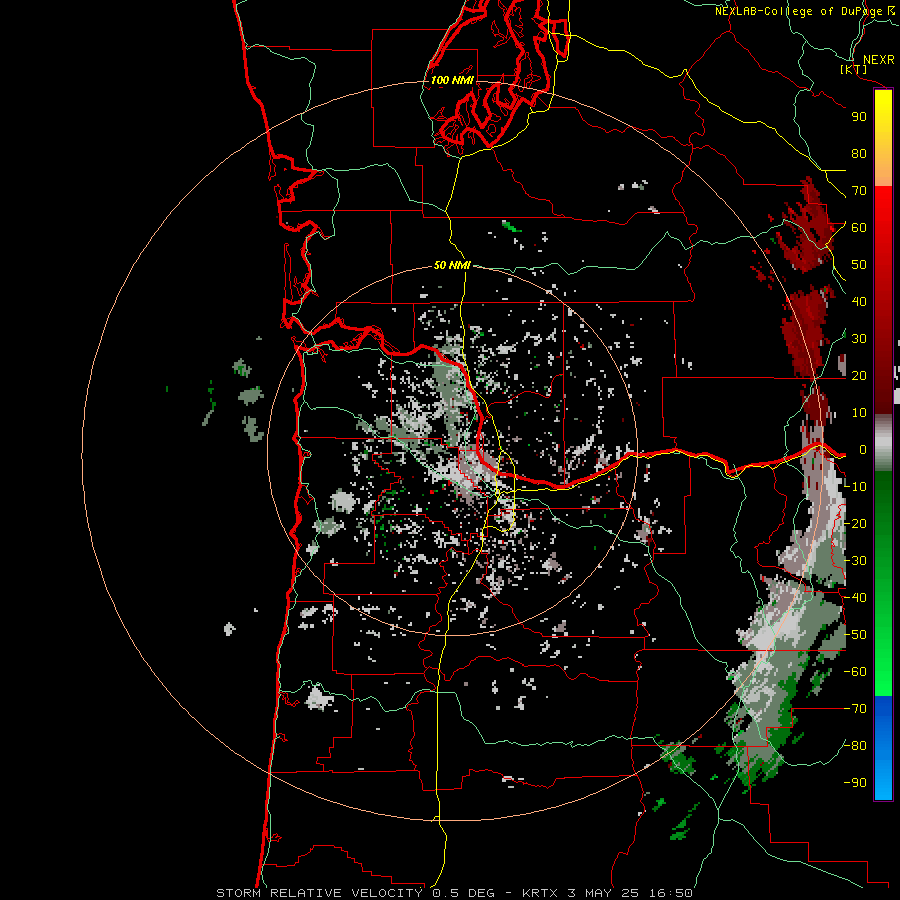Click the "80" value on velocity scale
900x900 pixels.
pyautogui.click(x=859, y=154)
